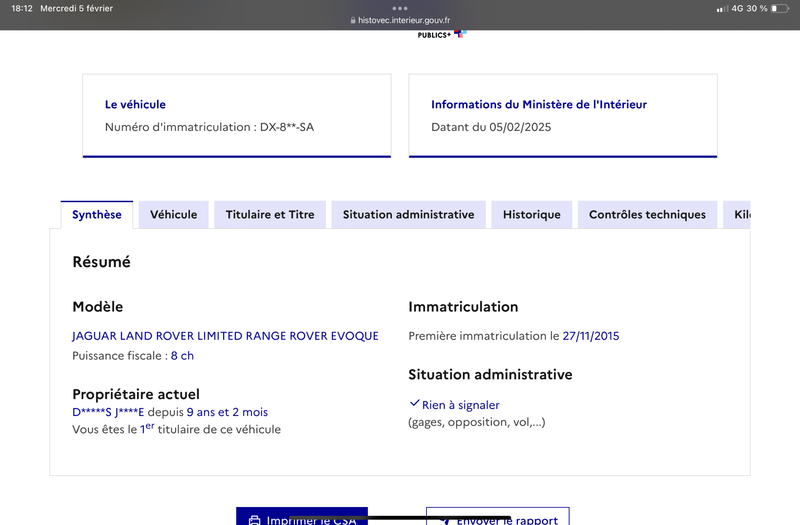Click the Envoyer le rapport button
Viewport: 800px width, 525px height.
coord(497,516)
